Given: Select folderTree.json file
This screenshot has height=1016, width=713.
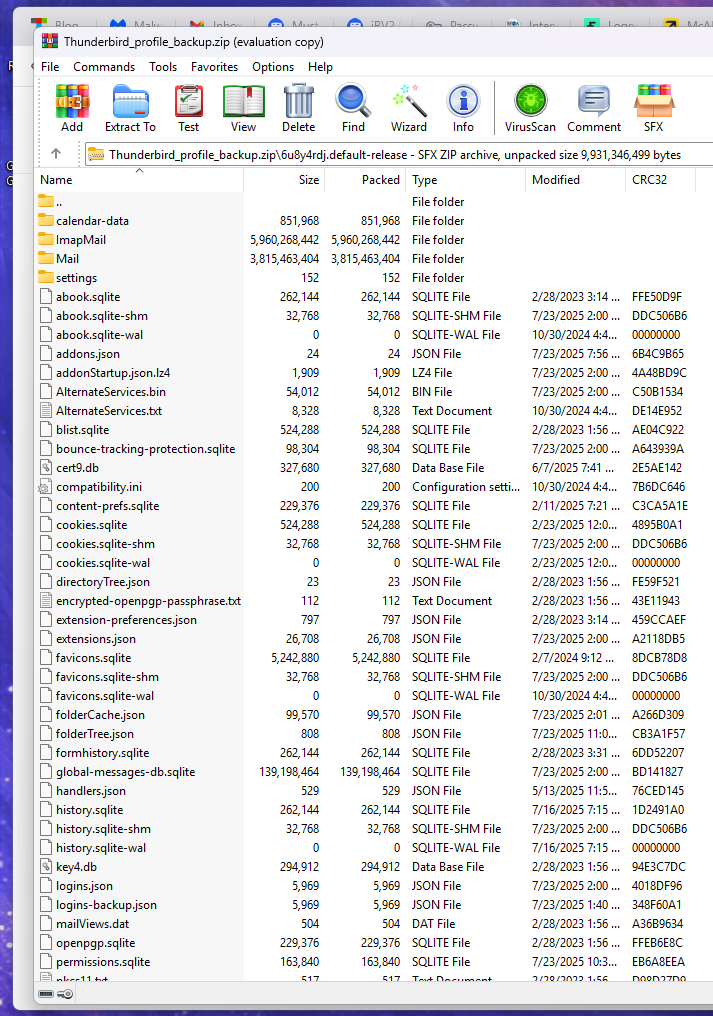Looking at the screenshot, I should pyautogui.click(x=86, y=733).
